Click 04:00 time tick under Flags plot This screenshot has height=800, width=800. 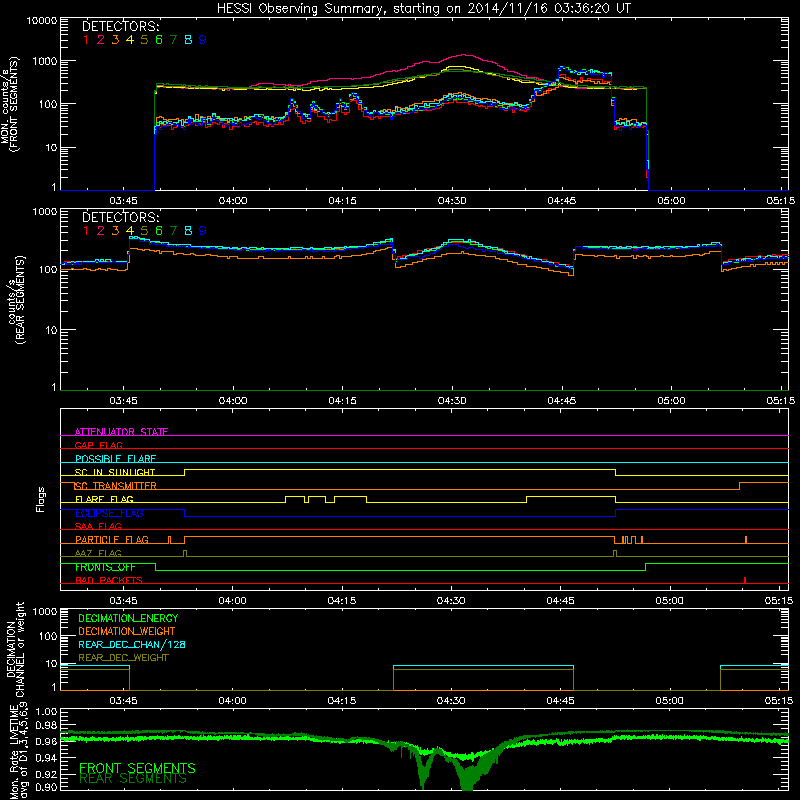(232, 601)
